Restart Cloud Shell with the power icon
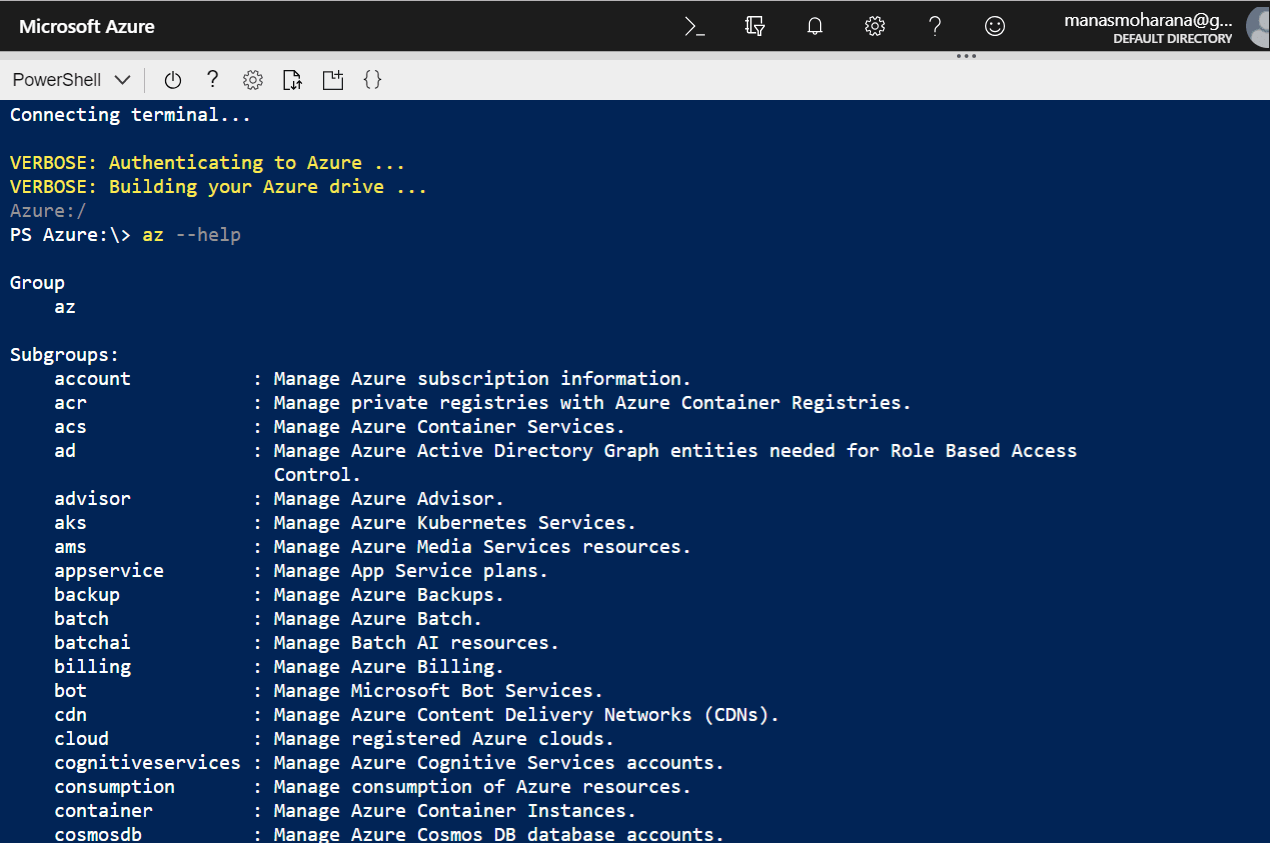Viewport: 1270px width, 843px height. coord(172,80)
